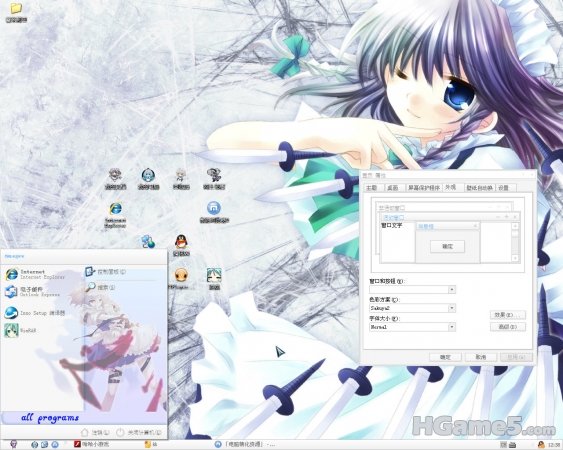
Task: Switch to the 屏幕保护程序 tab
Action: [424, 188]
